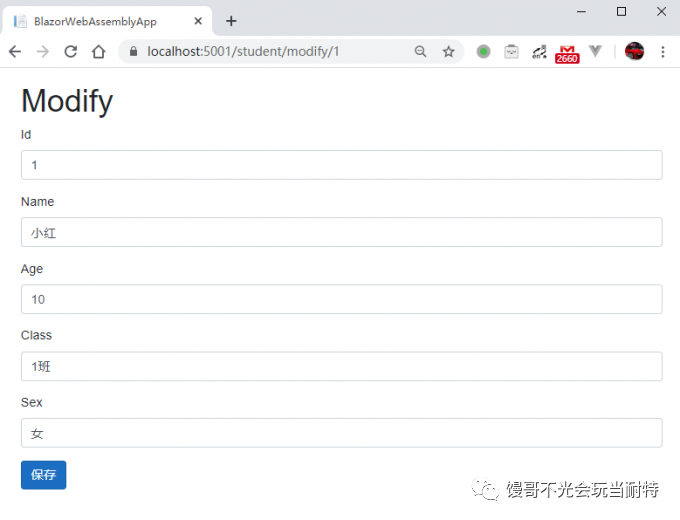Reload the current page
Image resolution: width=680 pixels, height=520 pixels.
[x=71, y=52]
